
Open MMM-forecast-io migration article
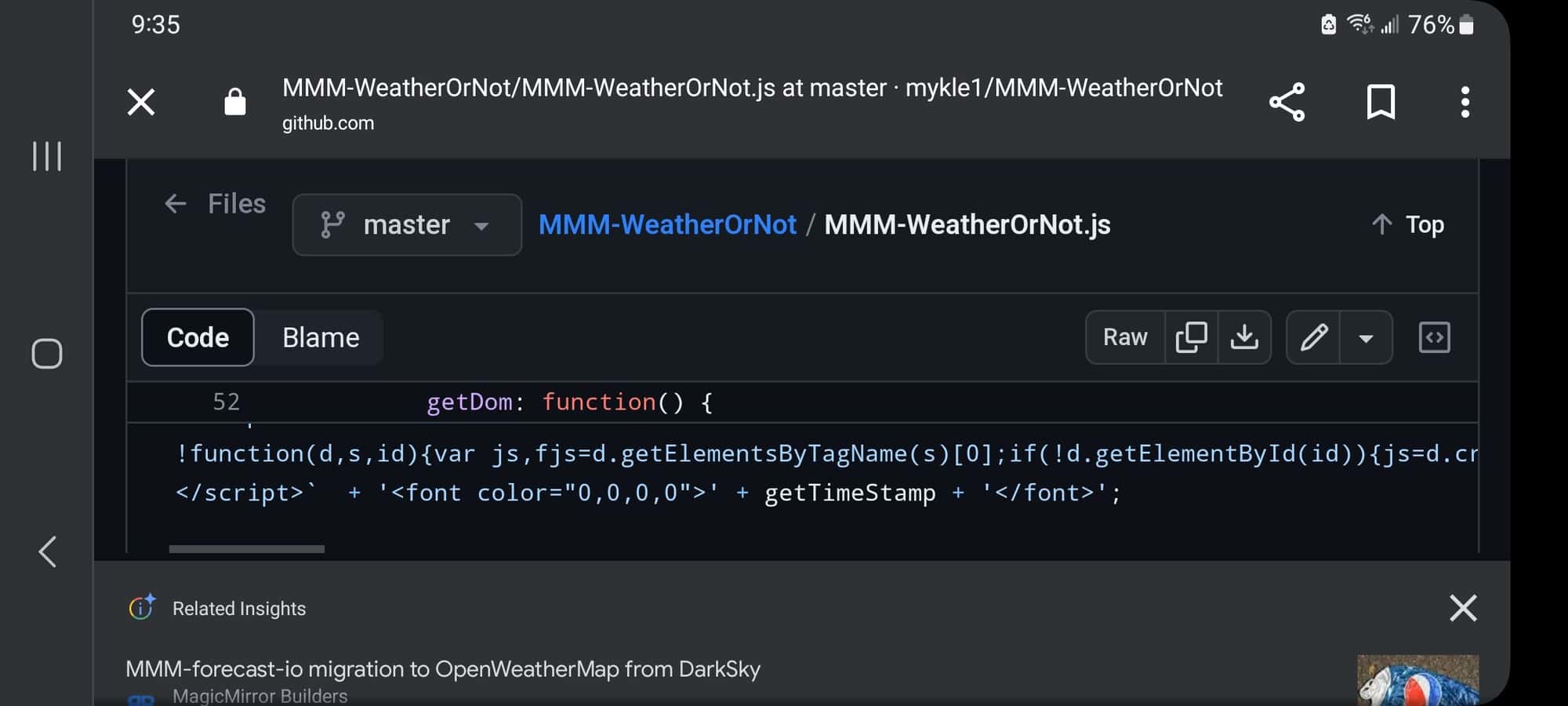pyautogui.click(x=443, y=669)
